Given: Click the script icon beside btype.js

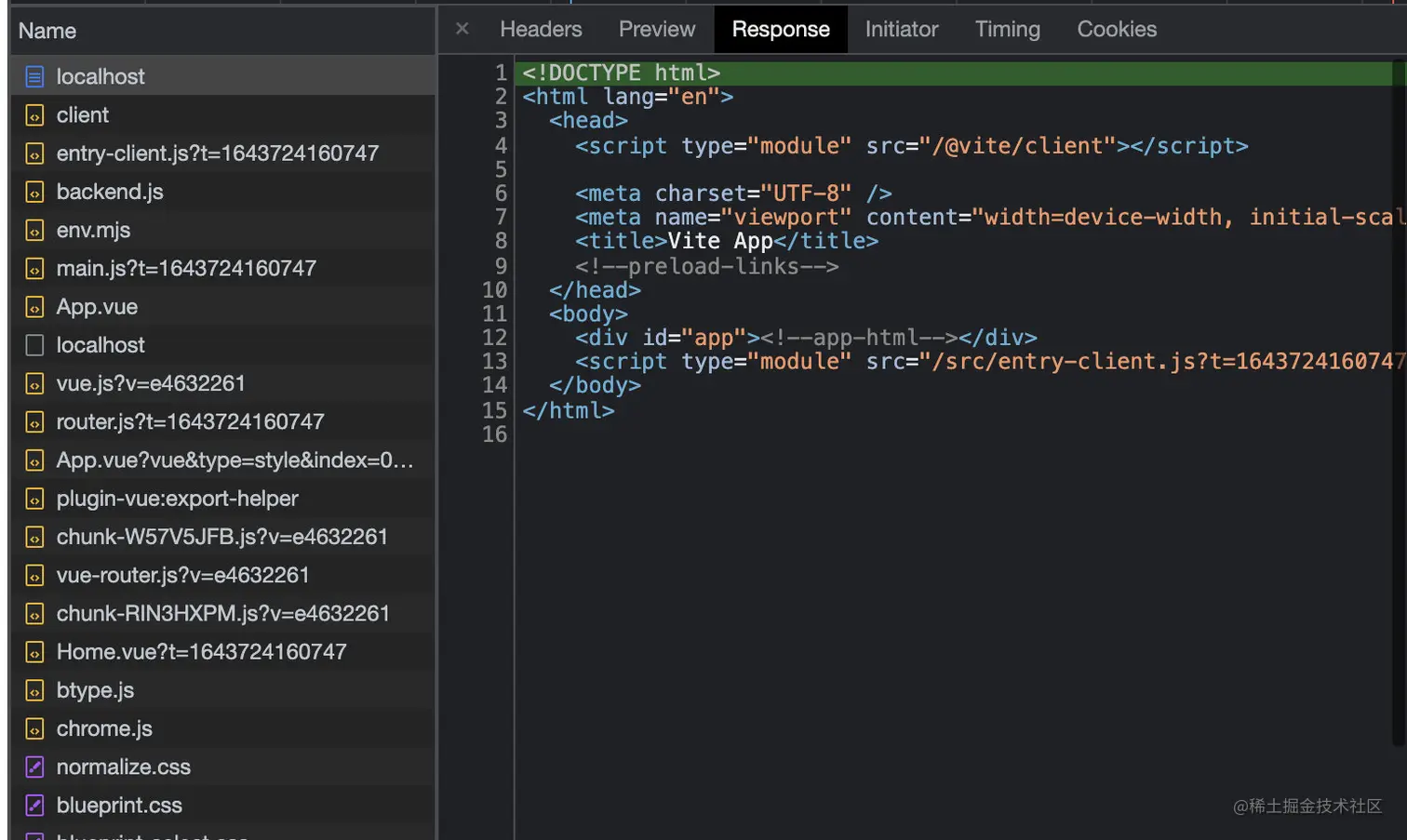Looking at the screenshot, I should [x=34, y=690].
